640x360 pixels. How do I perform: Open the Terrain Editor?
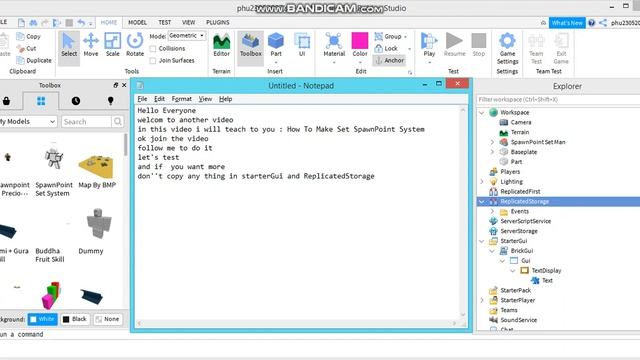(222, 45)
